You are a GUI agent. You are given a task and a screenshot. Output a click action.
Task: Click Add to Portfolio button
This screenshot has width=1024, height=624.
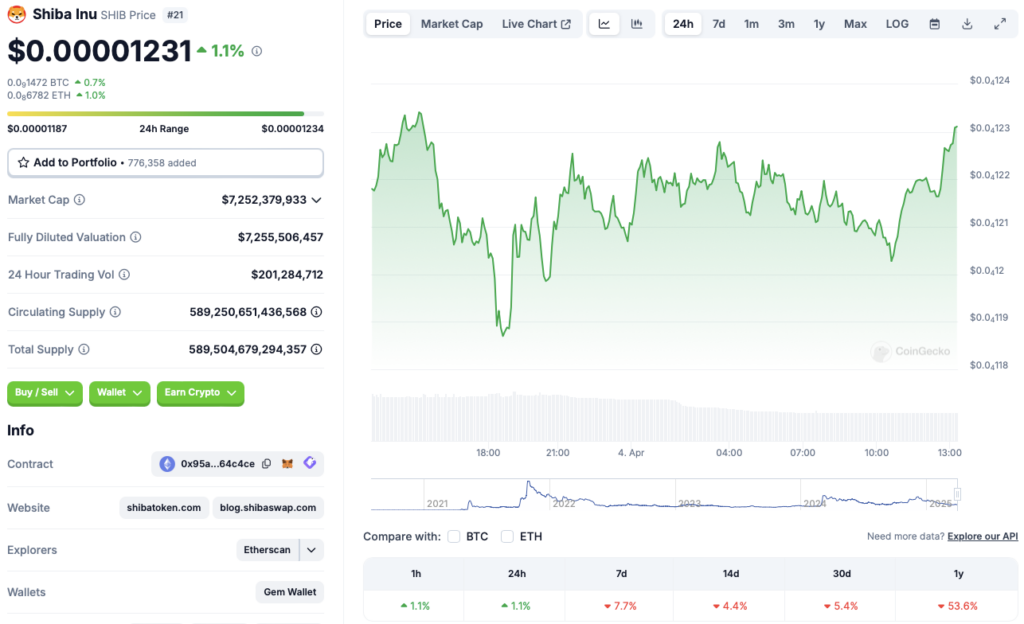[x=165, y=163]
